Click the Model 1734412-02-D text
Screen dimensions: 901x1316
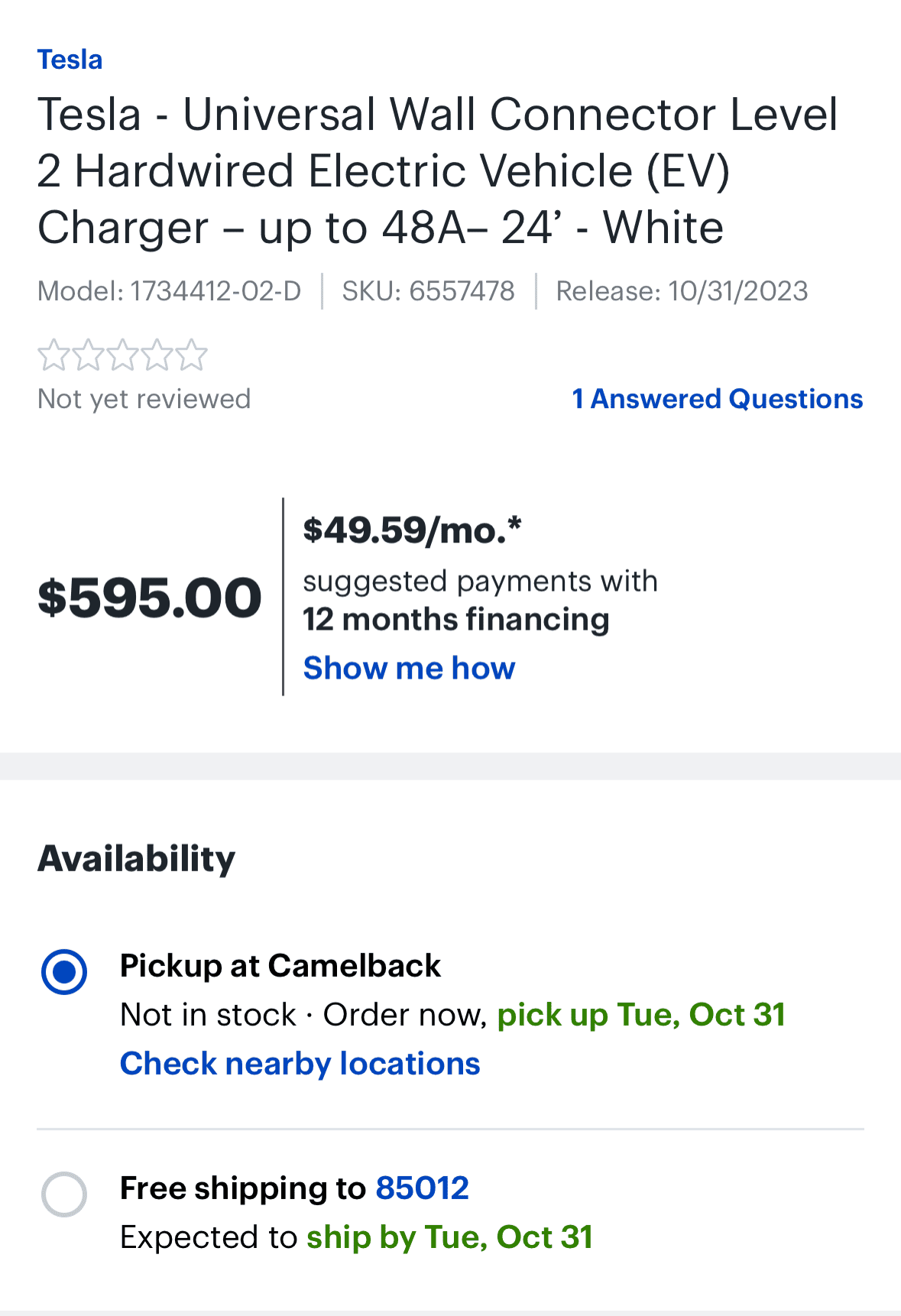click(x=170, y=291)
